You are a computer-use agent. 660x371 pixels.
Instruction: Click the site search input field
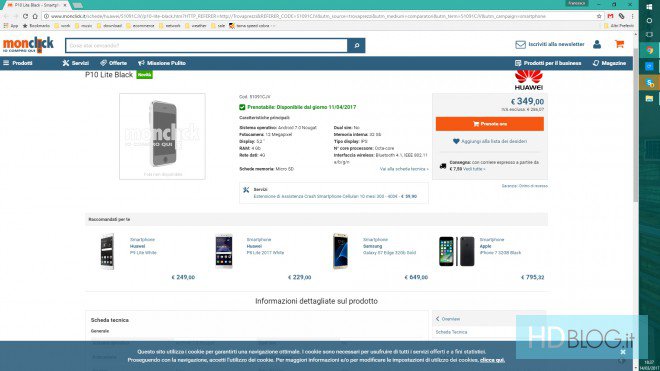click(x=207, y=45)
